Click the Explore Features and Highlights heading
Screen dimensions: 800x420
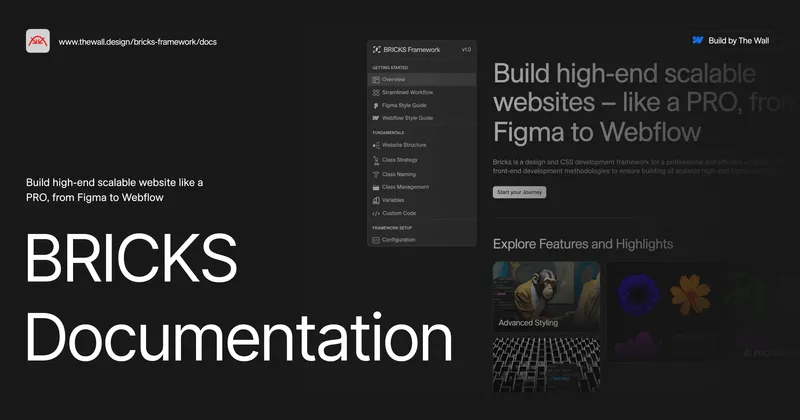point(583,244)
